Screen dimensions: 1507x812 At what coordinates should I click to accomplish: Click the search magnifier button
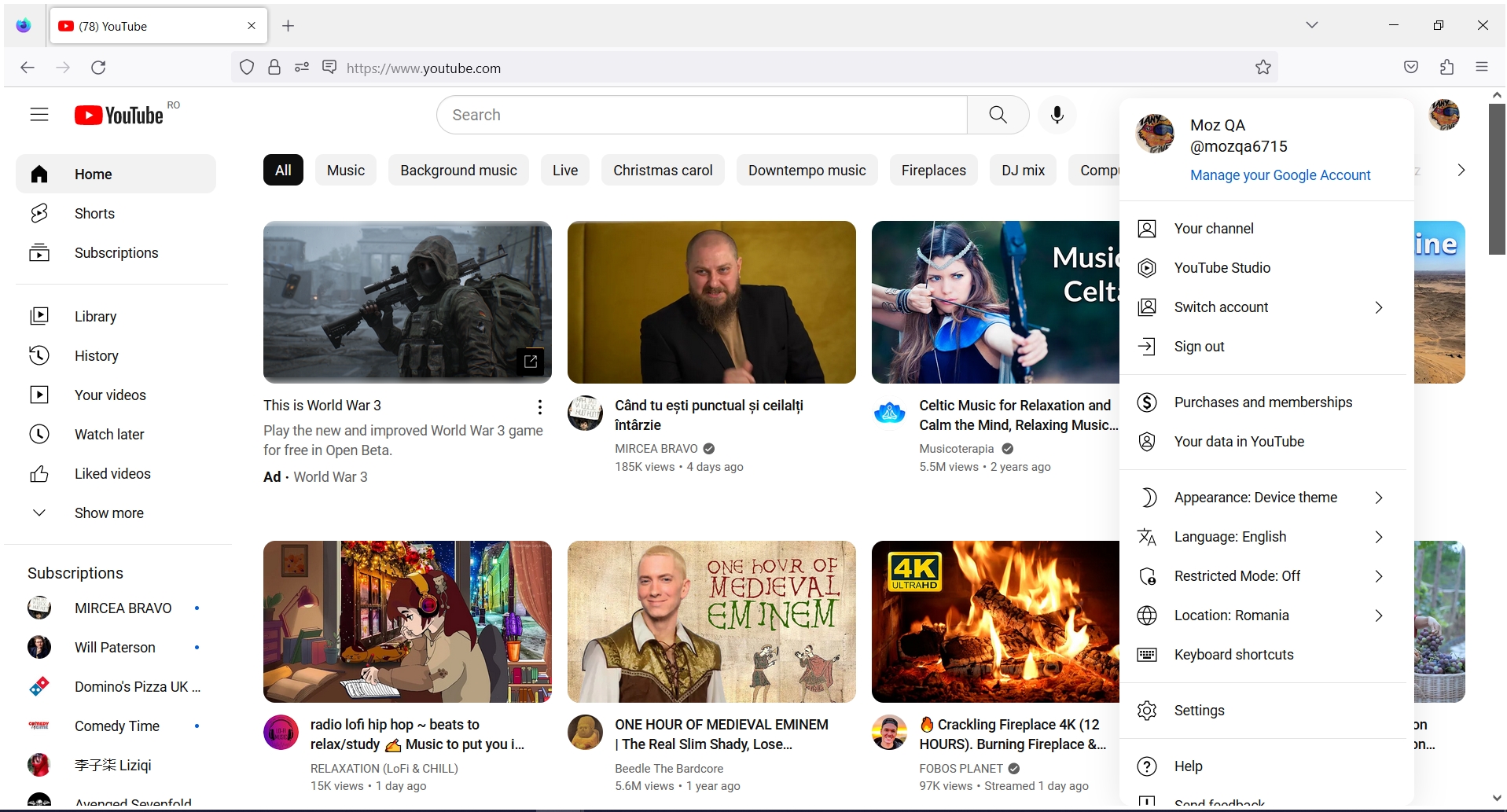(997, 115)
